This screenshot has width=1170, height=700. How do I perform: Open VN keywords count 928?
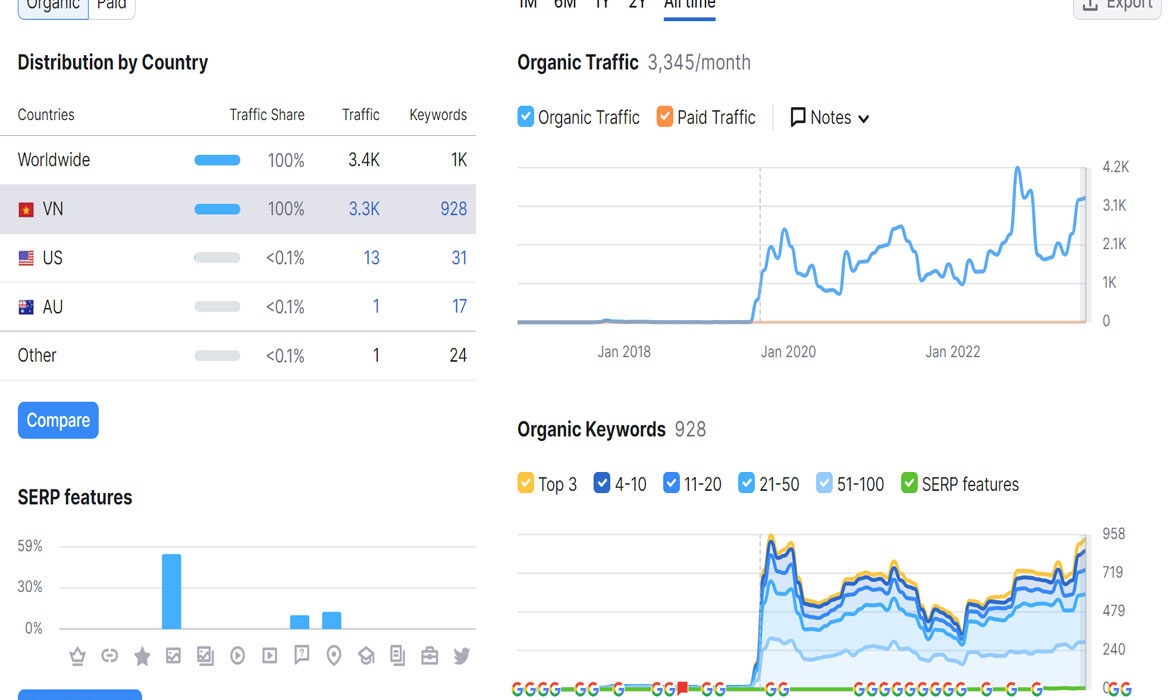(x=454, y=209)
